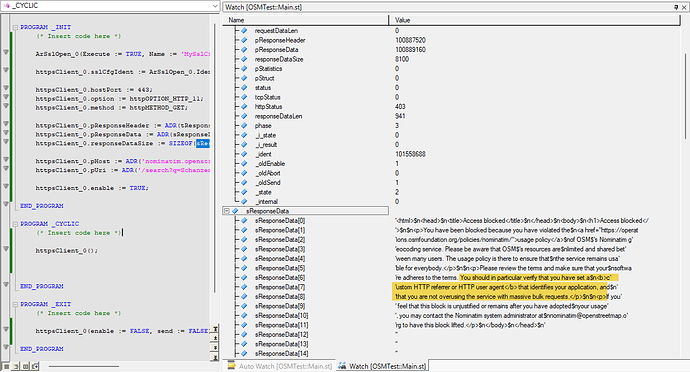Click the pResponseHeader variable icon
The width and height of the screenshot is (690, 372).
[244, 40]
